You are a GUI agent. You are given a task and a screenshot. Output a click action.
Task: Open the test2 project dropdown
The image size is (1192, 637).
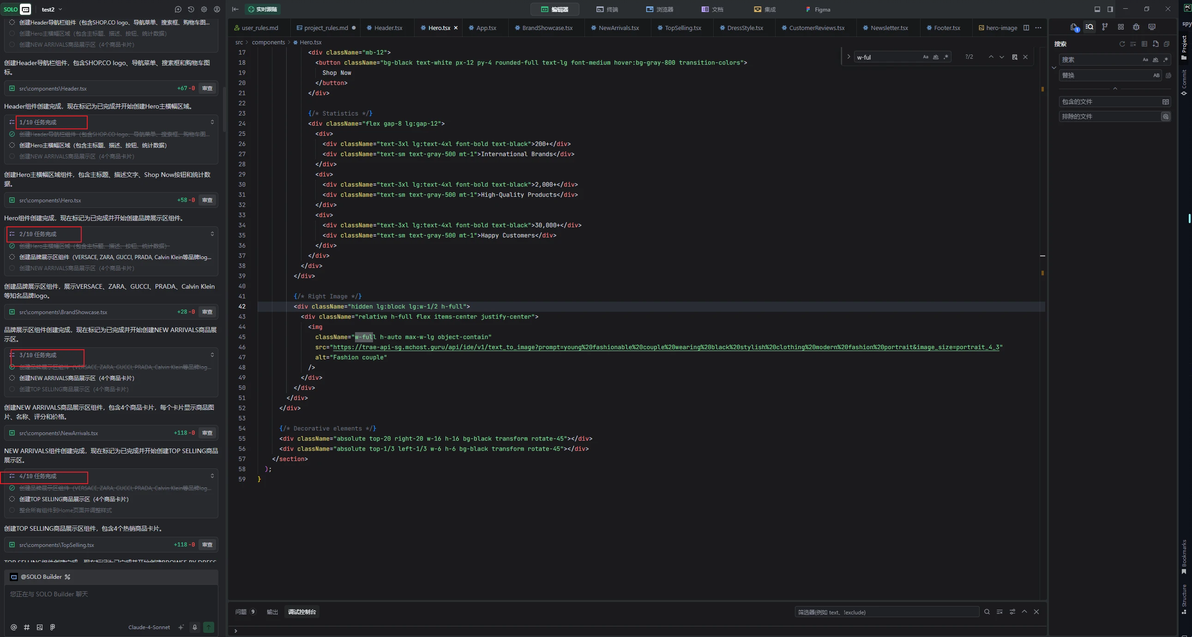click(51, 9)
